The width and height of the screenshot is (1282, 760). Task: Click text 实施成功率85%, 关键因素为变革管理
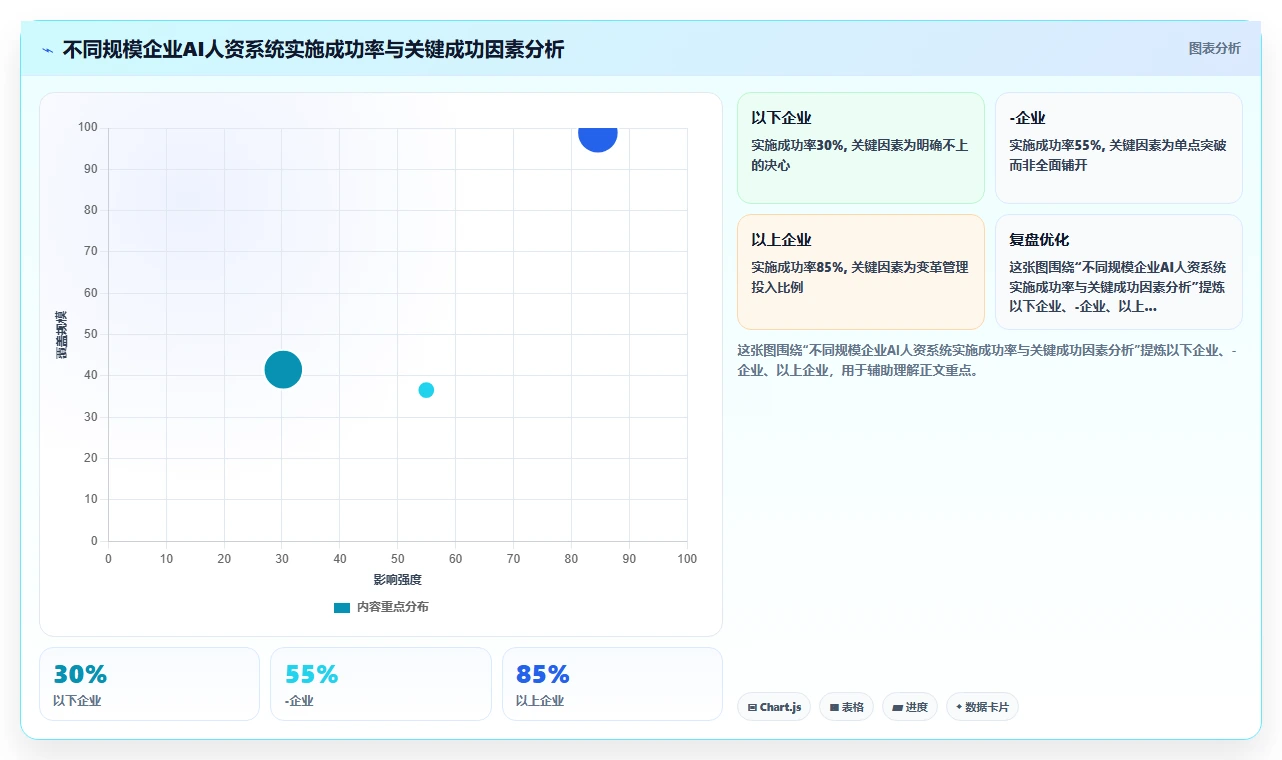(860, 277)
